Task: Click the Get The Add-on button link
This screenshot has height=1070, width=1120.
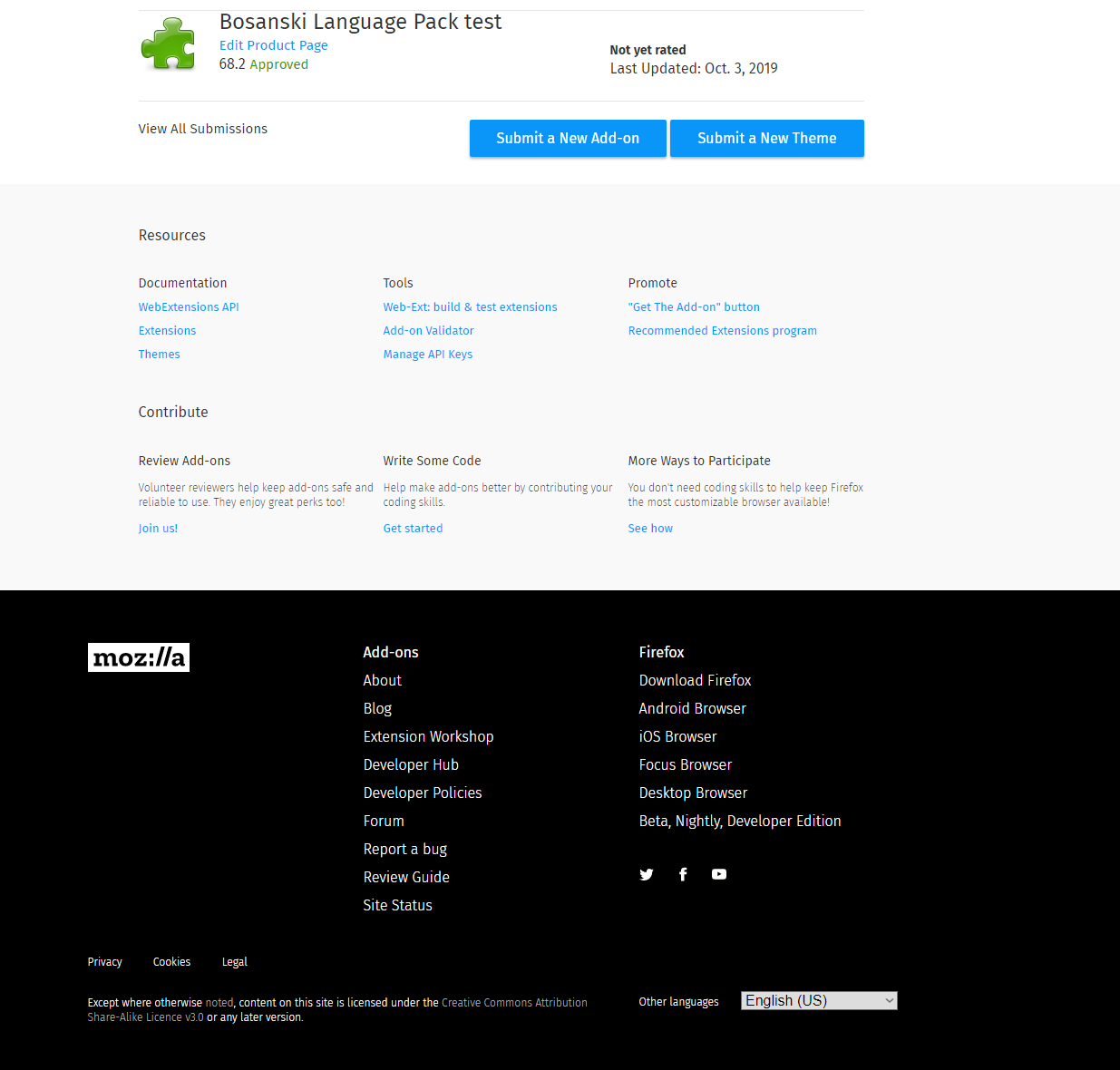Action: [694, 306]
